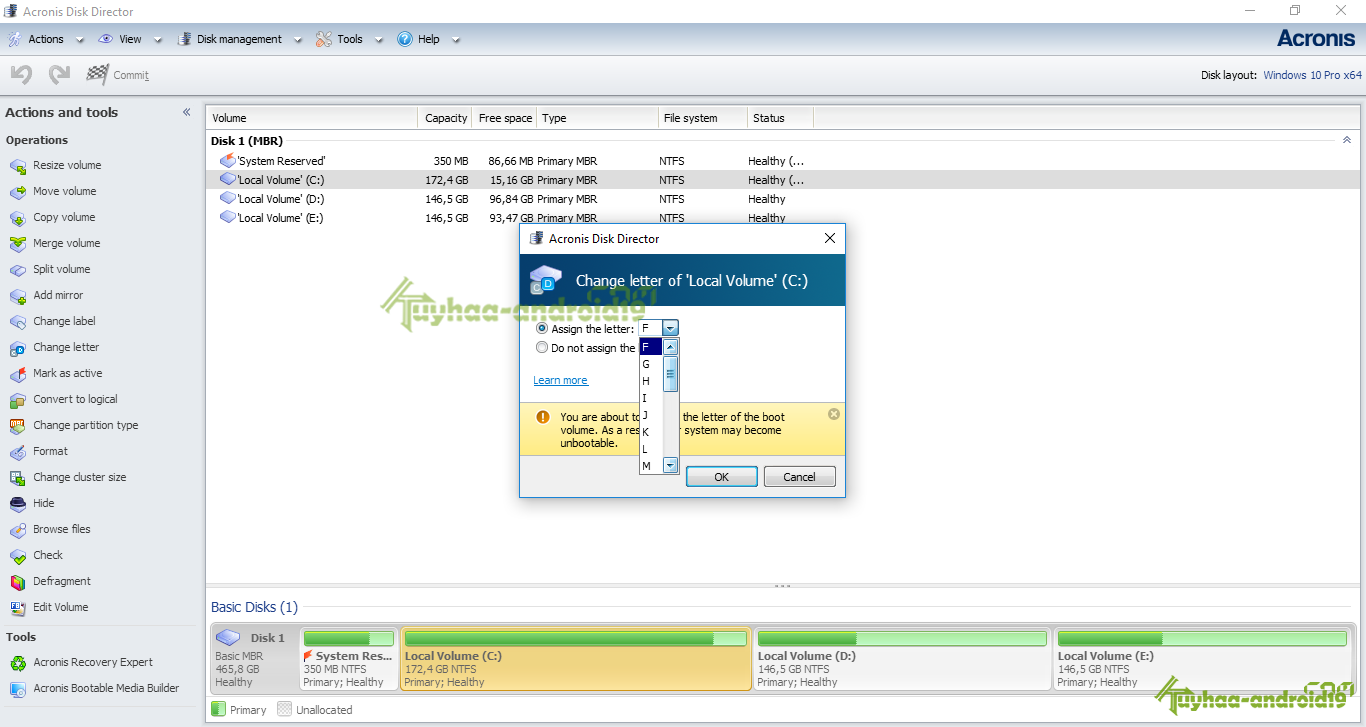
Task: Click the Convert to logical icon
Action: (17, 400)
